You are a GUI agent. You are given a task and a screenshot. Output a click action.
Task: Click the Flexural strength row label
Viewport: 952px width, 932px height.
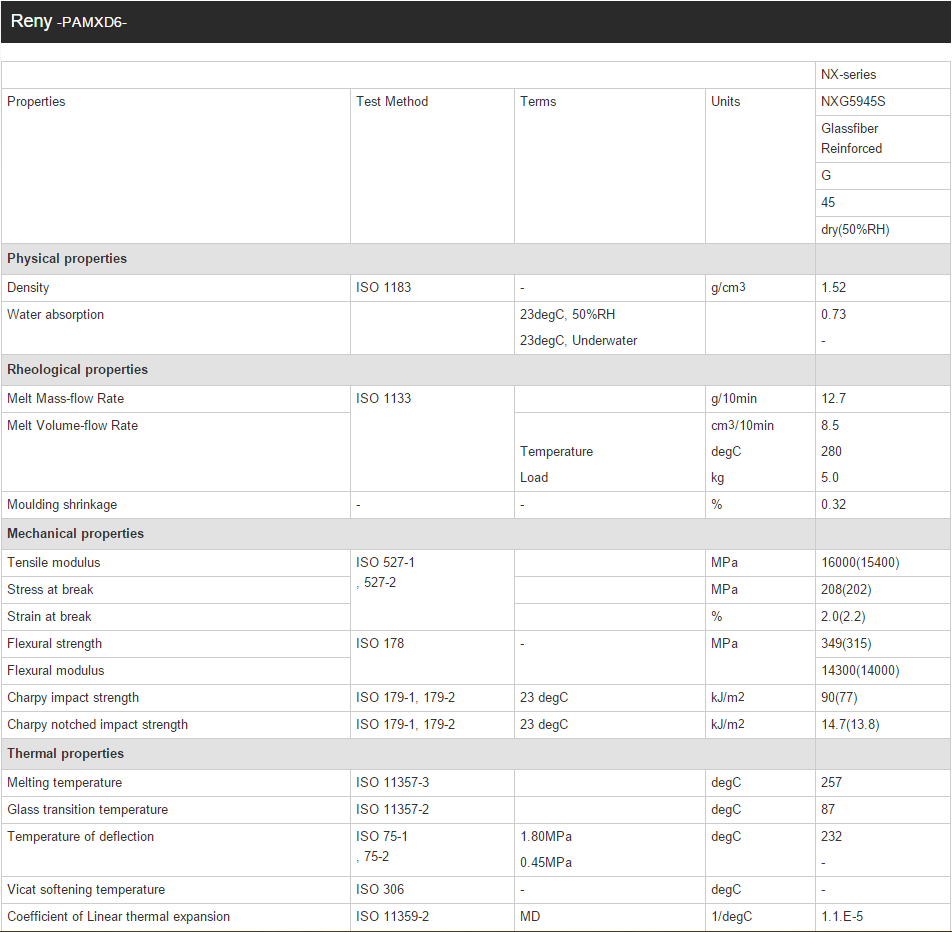pos(55,644)
